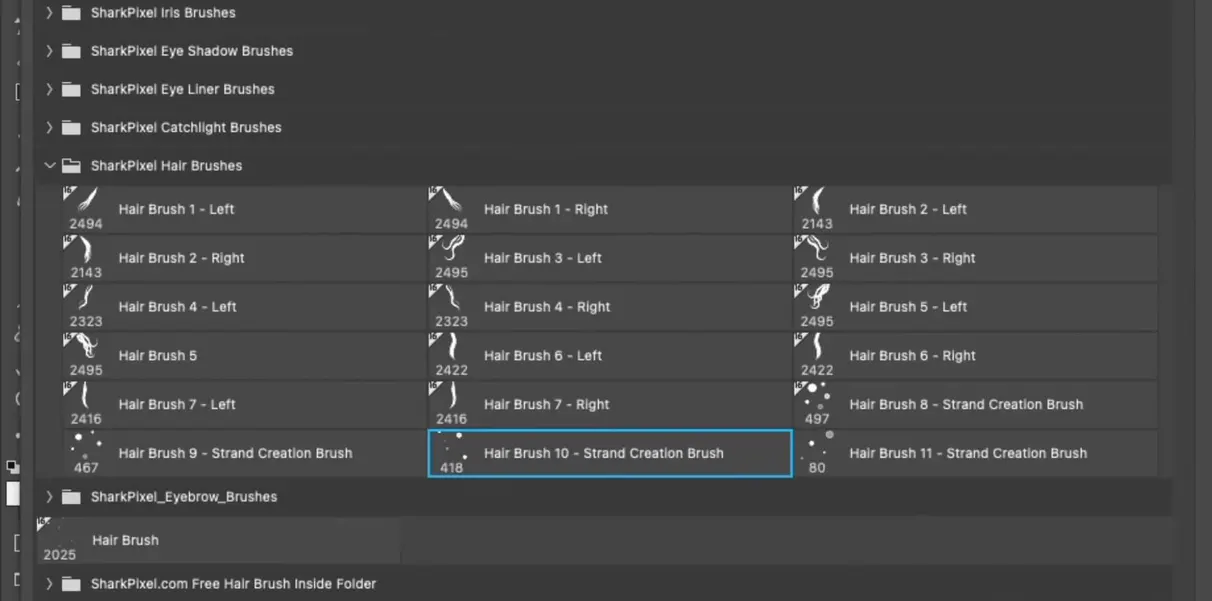Click the "Hair Brush 7 - Left" label
The image size is (1212, 601).
tap(177, 405)
